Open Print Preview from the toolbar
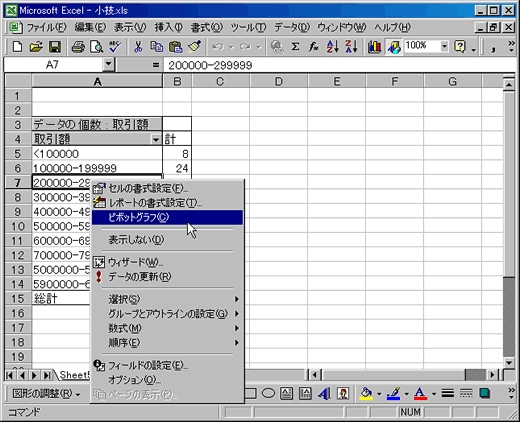 point(97,47)
